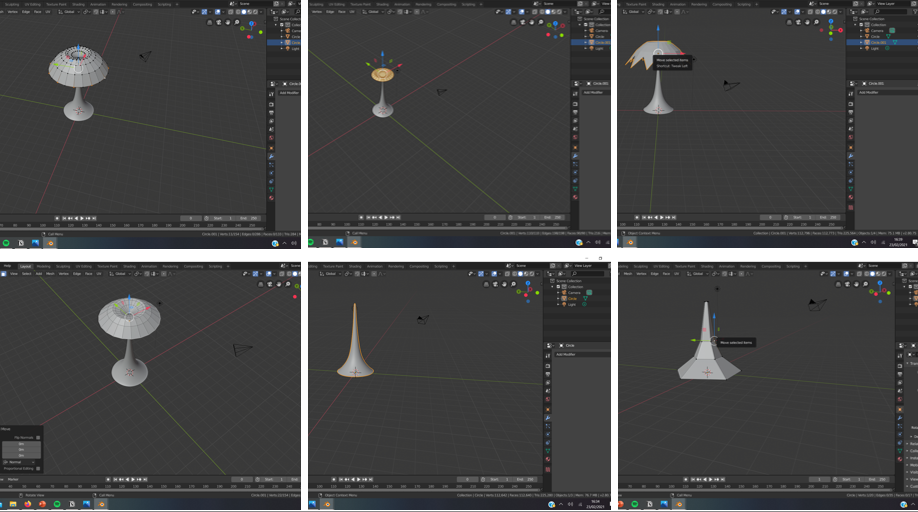This screenshot has width=918, height=512.
Task: Switch to Modeling workspace tab in Flip Normals screenshot
Action: click(x=43, y=266)
